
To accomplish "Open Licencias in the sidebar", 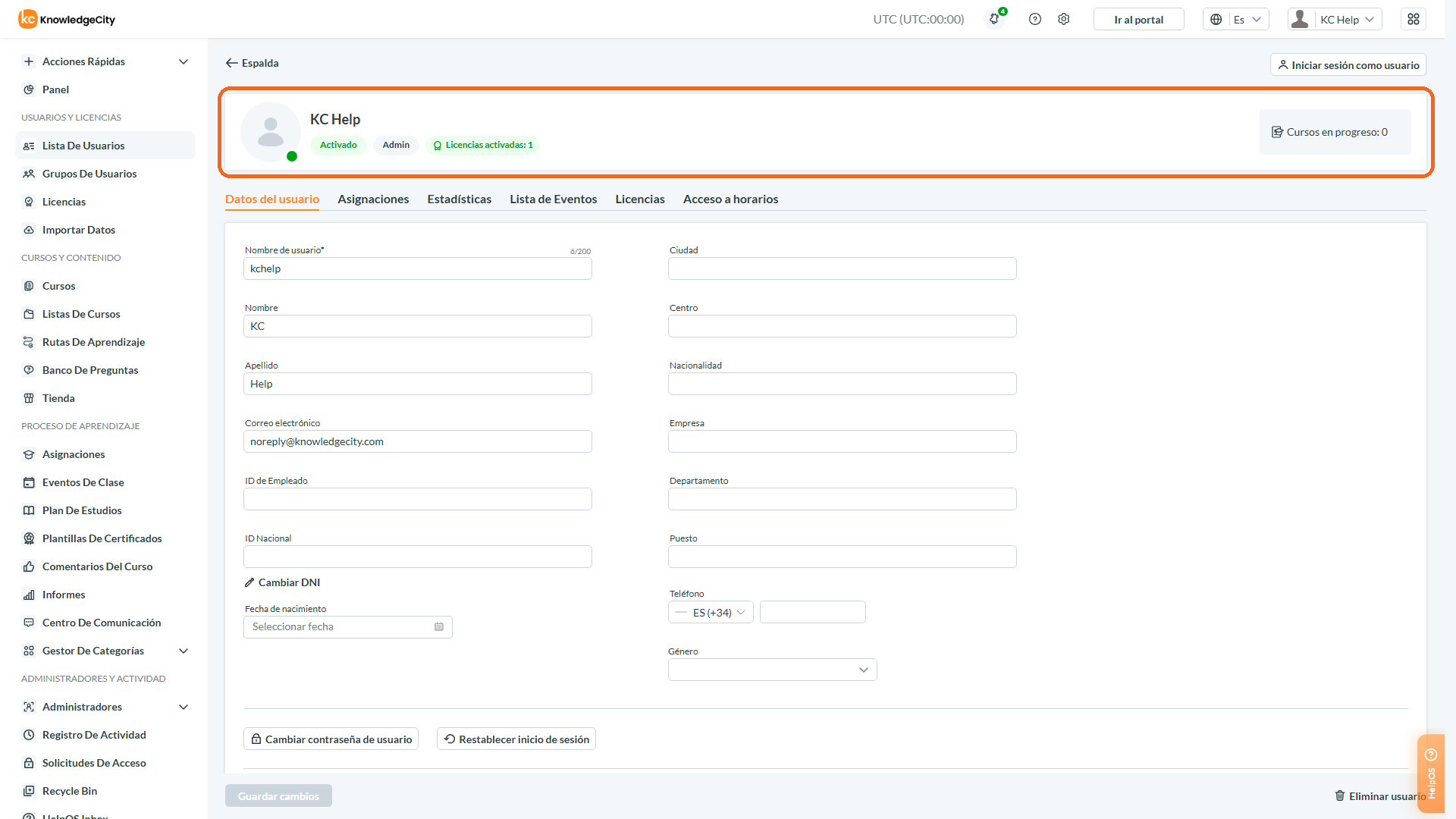I will pos(105,202).
